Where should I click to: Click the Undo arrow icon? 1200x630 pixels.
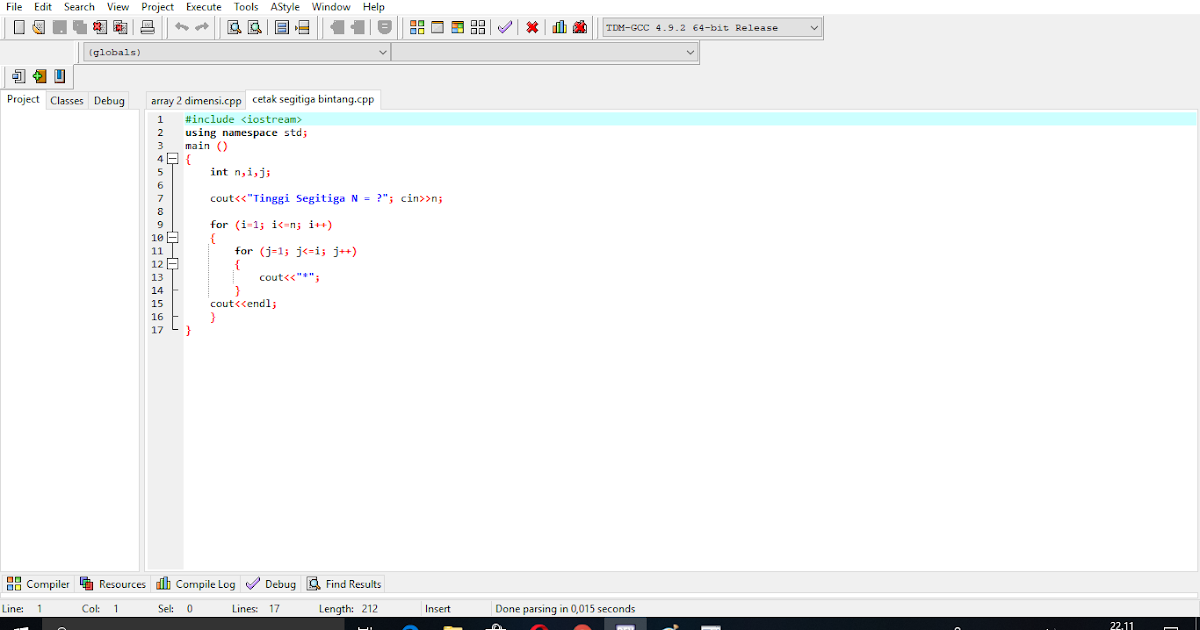pos(181,27)
